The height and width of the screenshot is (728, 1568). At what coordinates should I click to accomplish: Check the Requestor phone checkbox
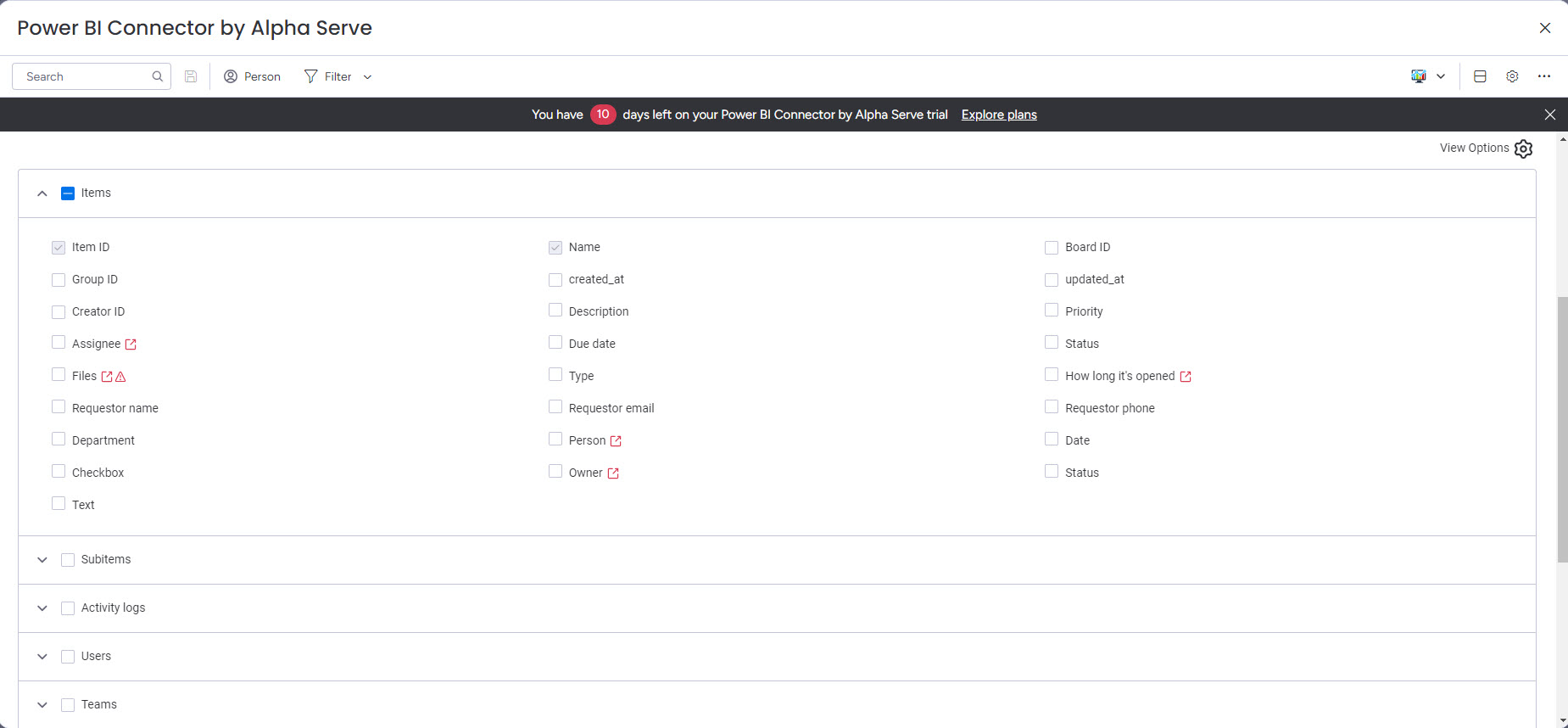point(1052,407)
